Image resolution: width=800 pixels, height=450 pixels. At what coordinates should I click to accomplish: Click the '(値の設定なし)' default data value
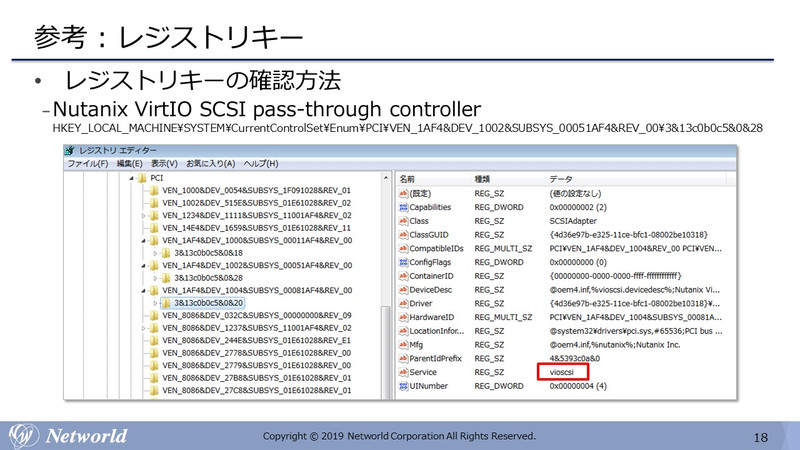575,193
